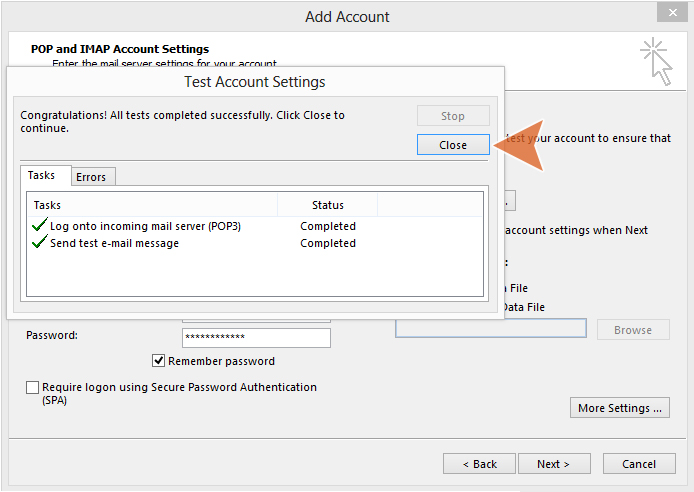694x492 pixels.
Task: Click the green checkmark beside Send test e-mail message
Action: tap(40, 243)
